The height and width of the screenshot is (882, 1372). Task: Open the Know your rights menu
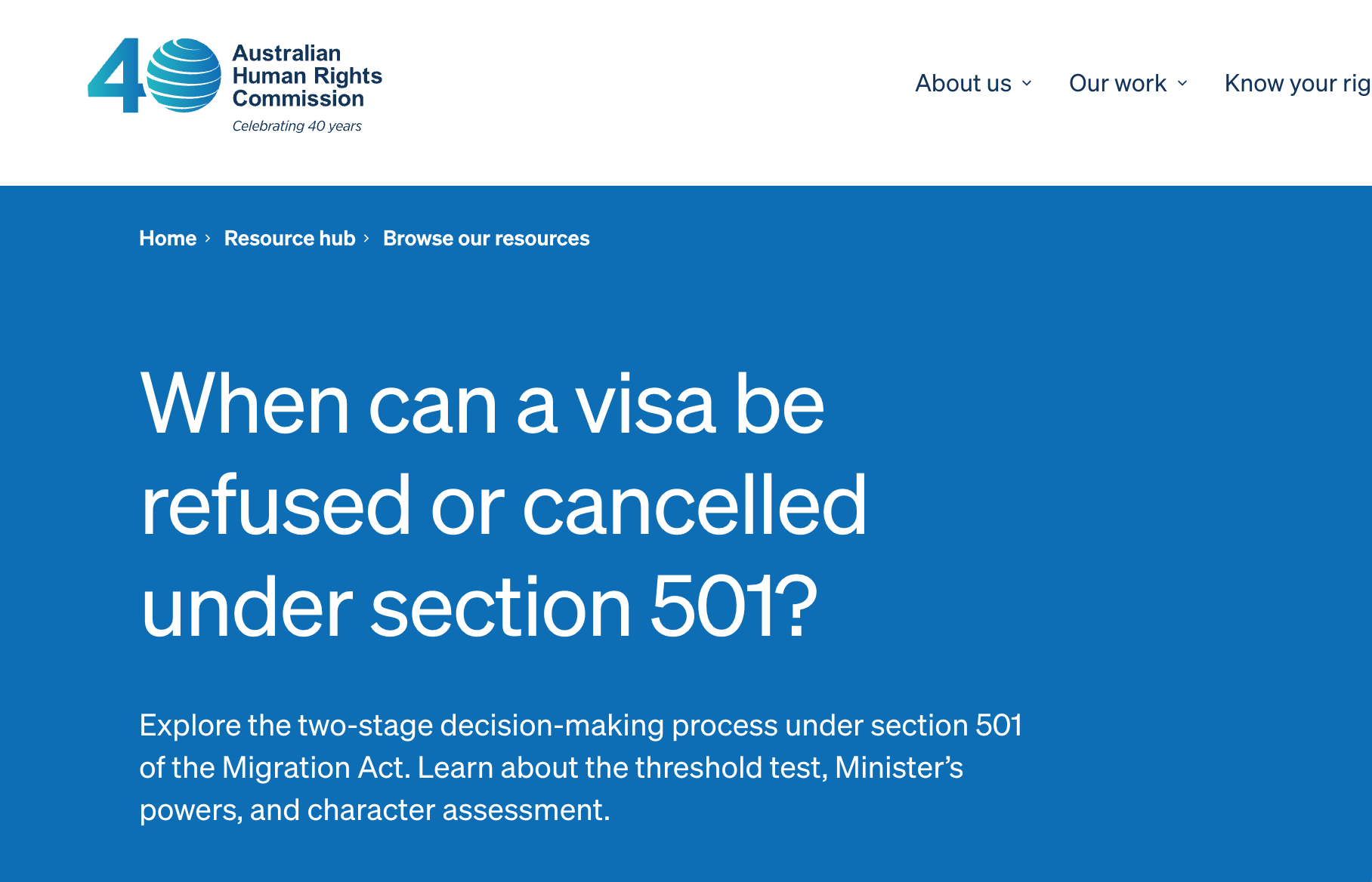coord(1296,83)
